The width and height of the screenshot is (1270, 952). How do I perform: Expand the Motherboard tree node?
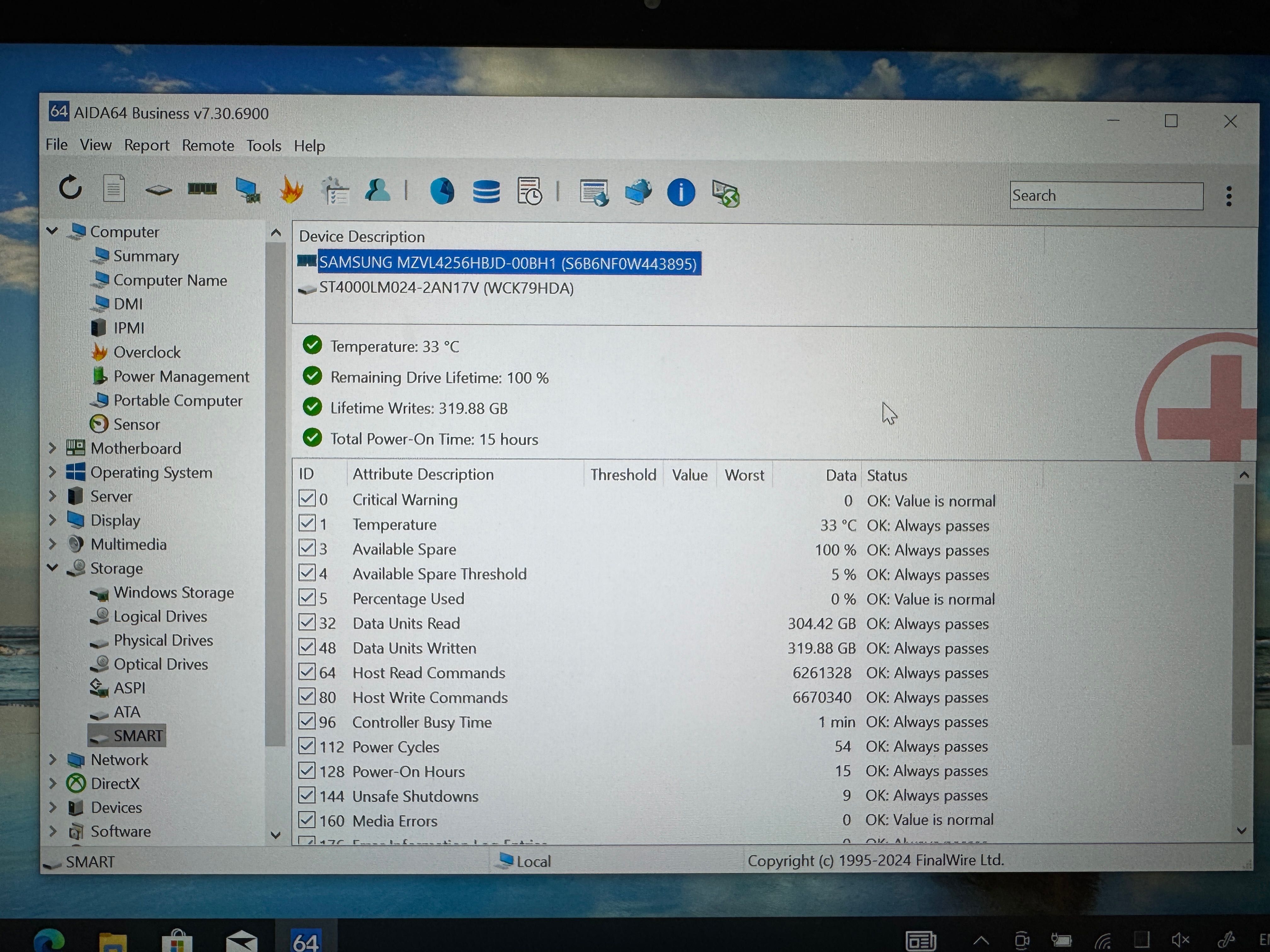[52, 448]
